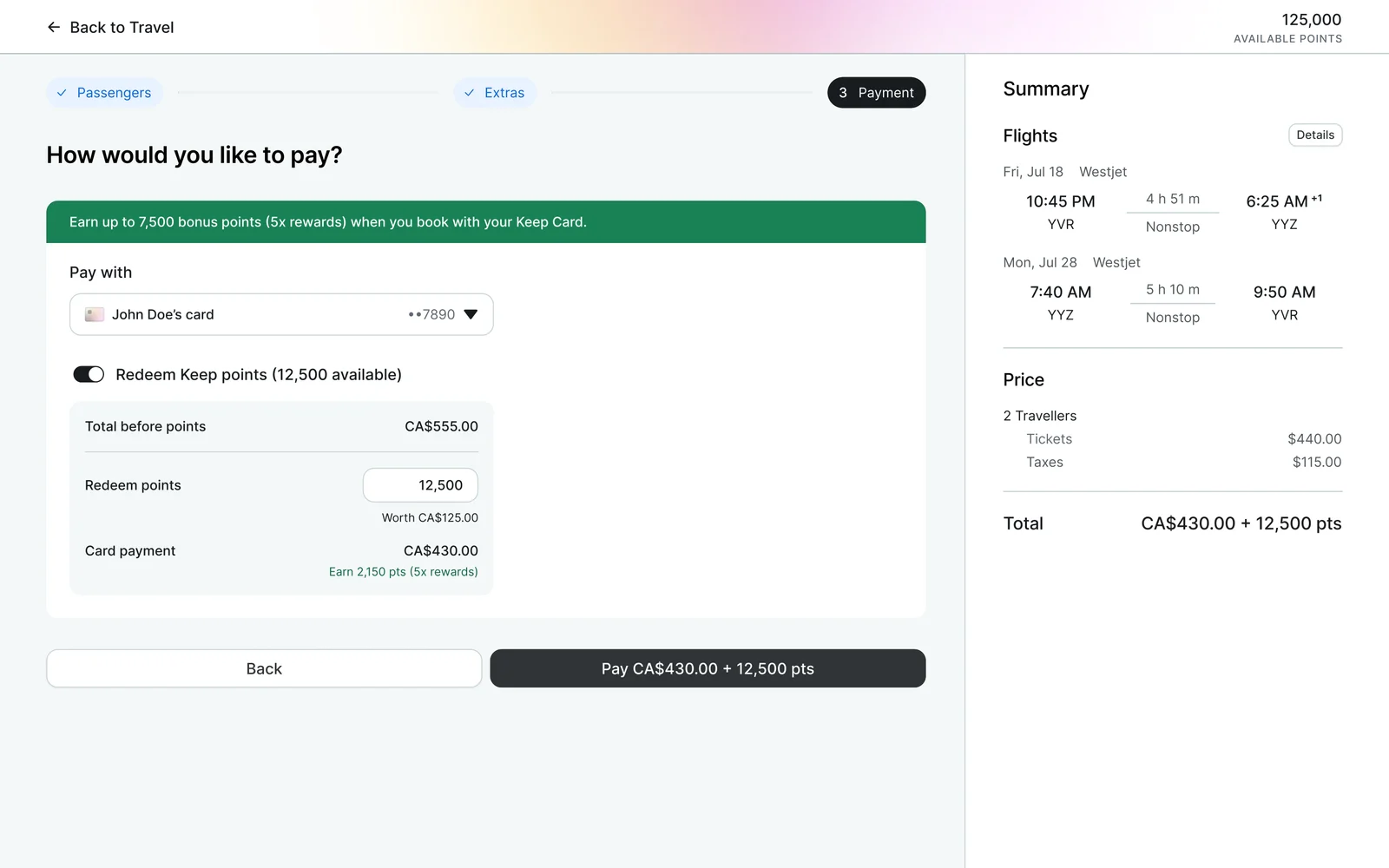The image size is (1389, 868).
Task: Click the checkmark icon in Passengers step
Action: 62,93
